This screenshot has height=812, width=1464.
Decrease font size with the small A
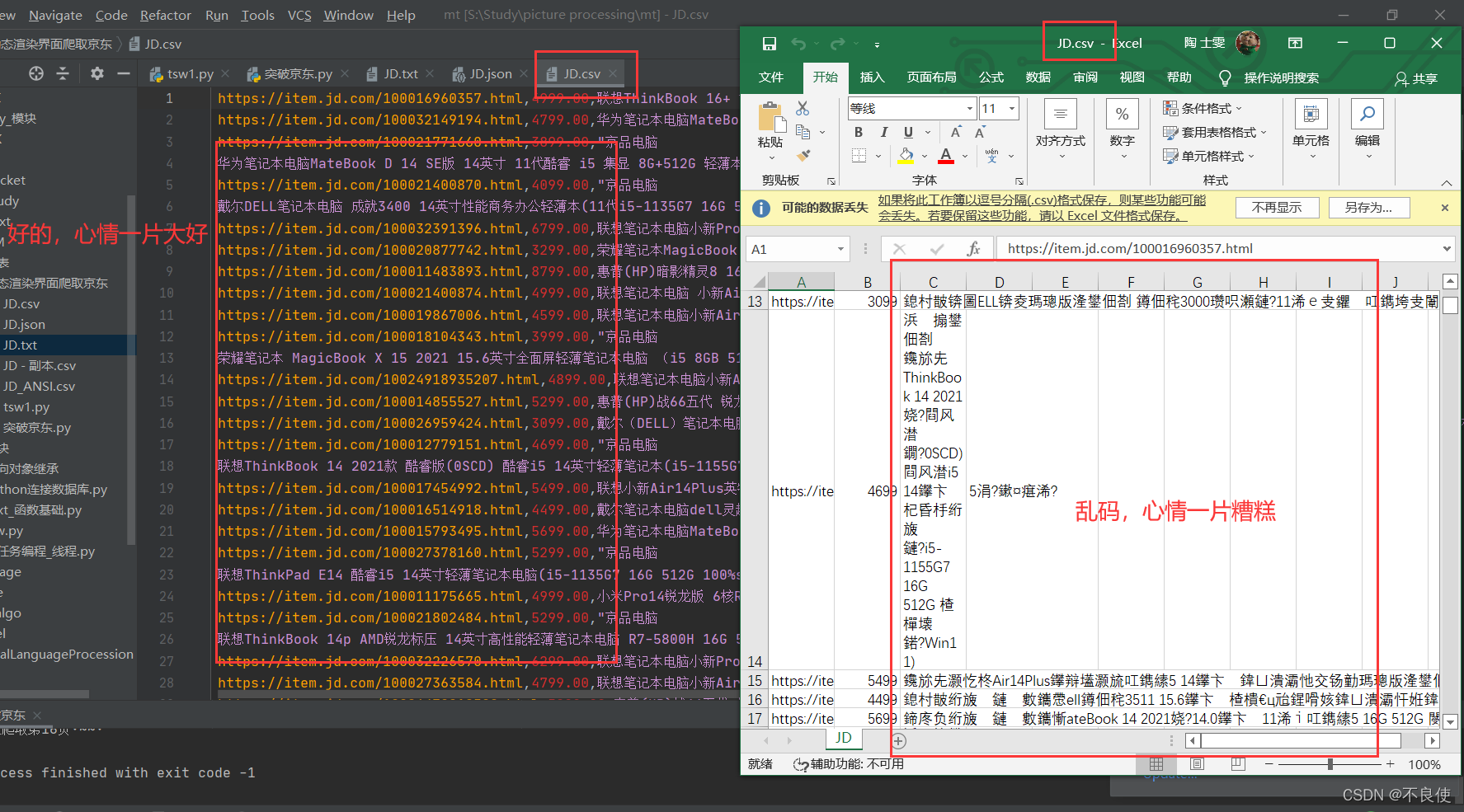[x=980, y=132]
